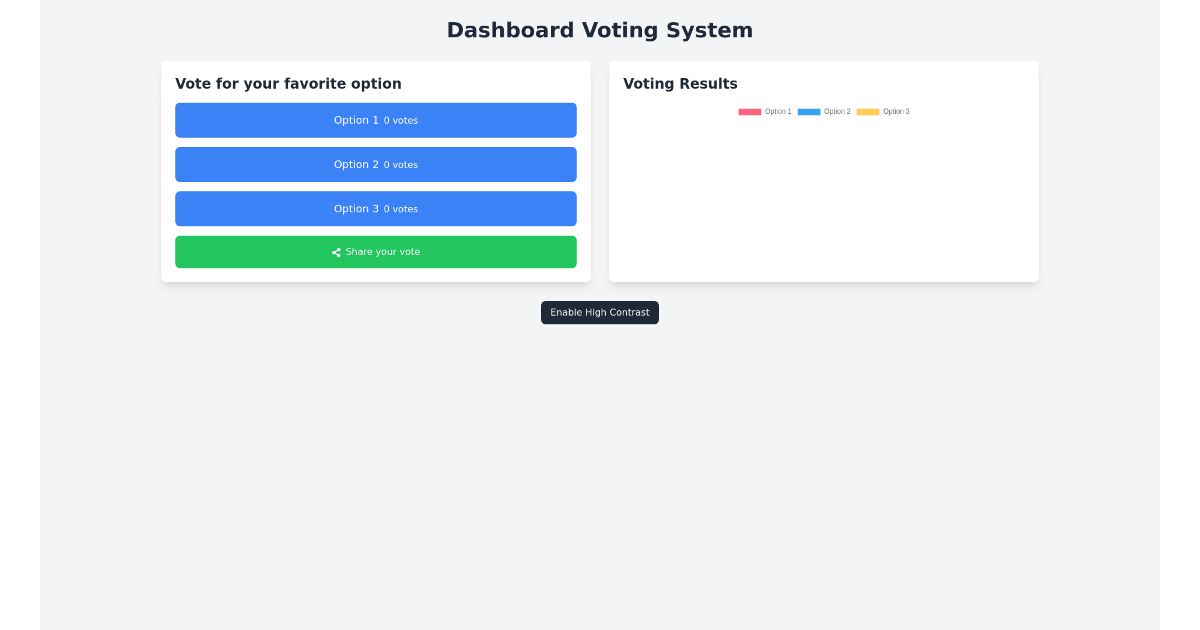Viewport: 1200px width, 630px height.
Task: Vote for Option 2
Action: click(x=376, y=164)
